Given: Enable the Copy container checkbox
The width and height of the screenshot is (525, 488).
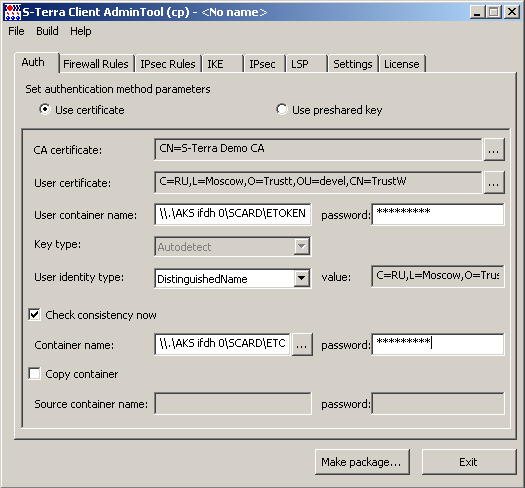Looking at the screenshot, I should (x=34, y=373).
